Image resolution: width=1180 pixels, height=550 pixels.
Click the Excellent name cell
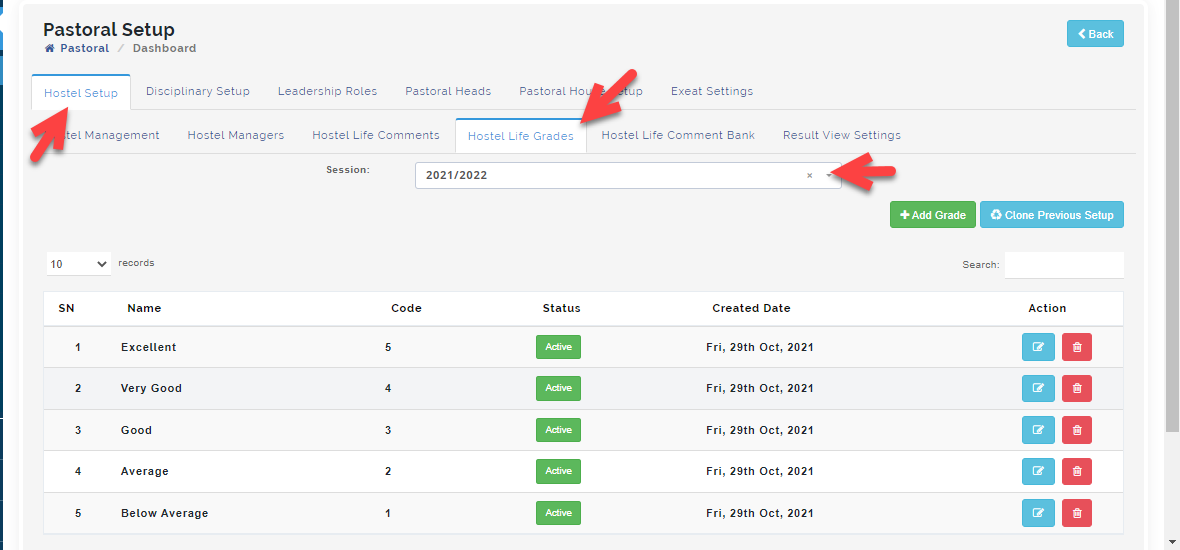(148, 347)
